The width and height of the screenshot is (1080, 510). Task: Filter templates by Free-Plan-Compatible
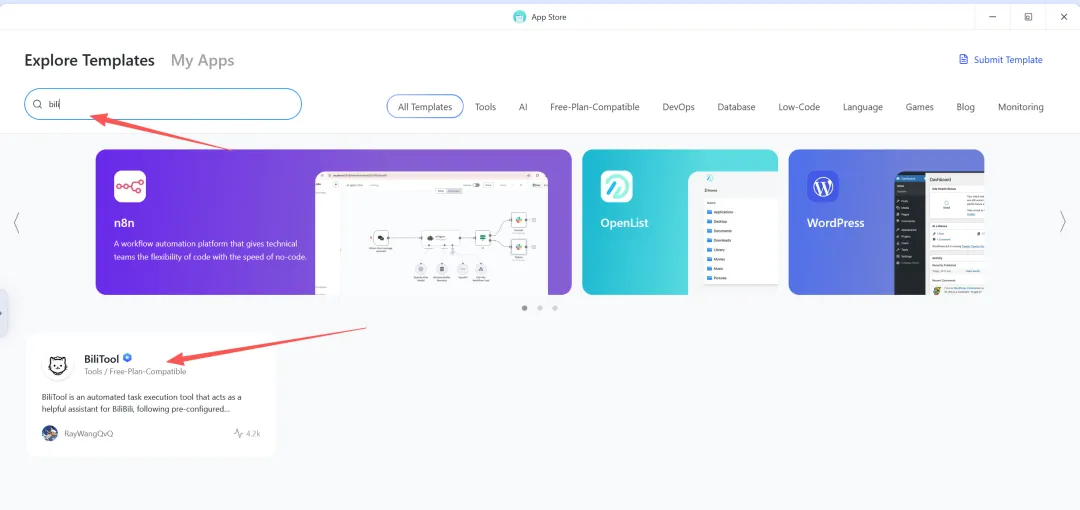click(595, 107)
